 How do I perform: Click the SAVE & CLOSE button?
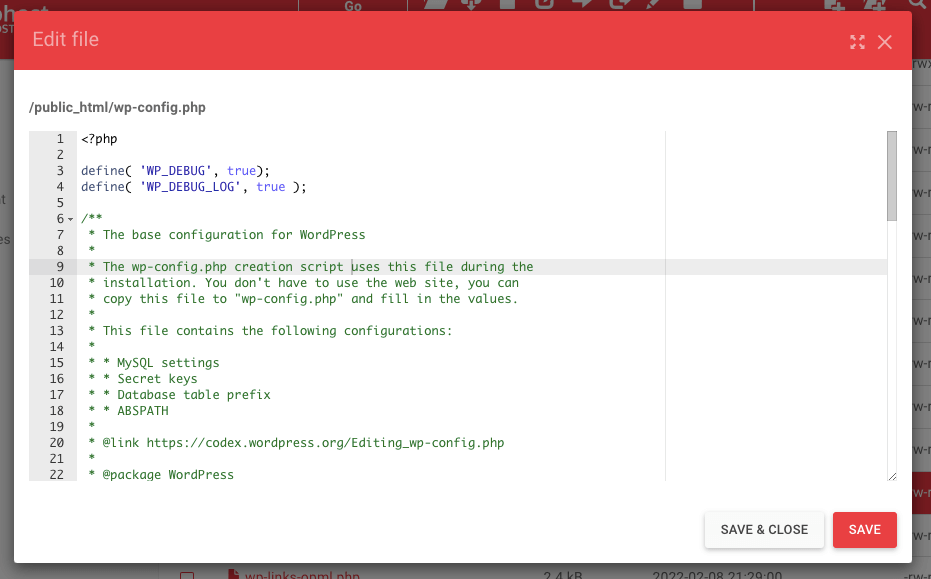point(764,530)
